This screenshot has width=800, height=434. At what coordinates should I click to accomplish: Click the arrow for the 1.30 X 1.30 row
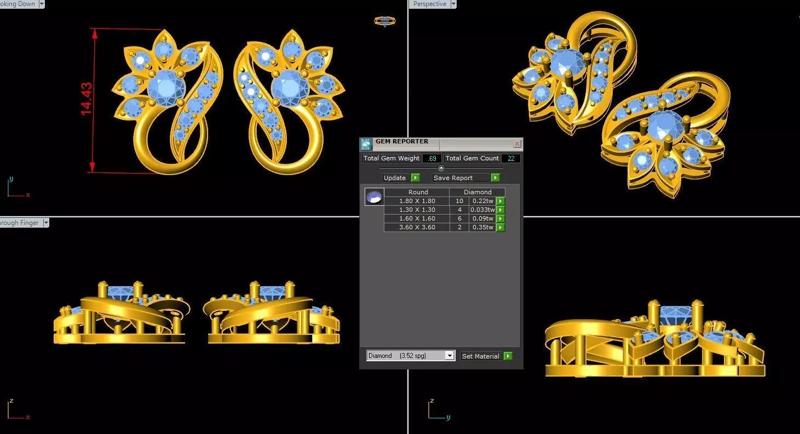click(x=501, y=210)
